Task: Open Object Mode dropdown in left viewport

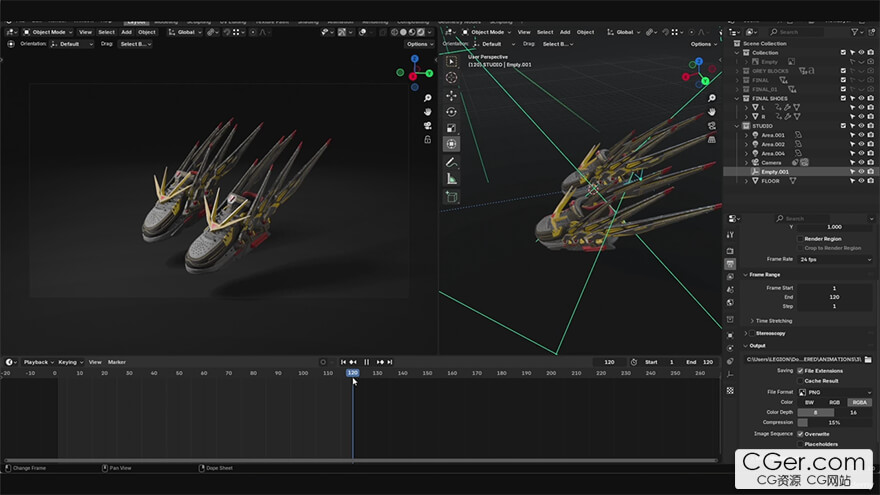Action: pos(48,32)
